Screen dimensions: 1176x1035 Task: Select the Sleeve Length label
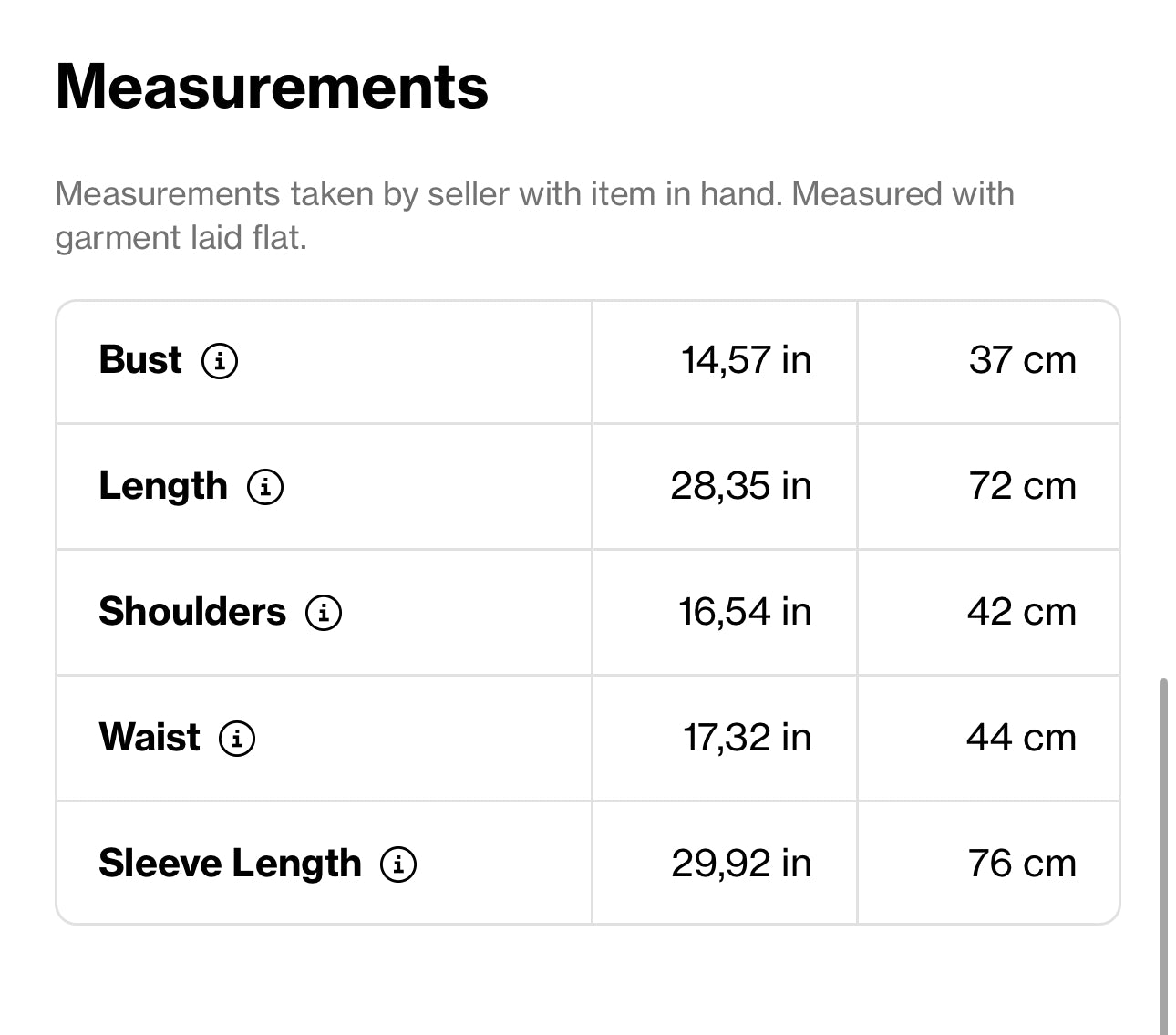[x=230, y=864]
